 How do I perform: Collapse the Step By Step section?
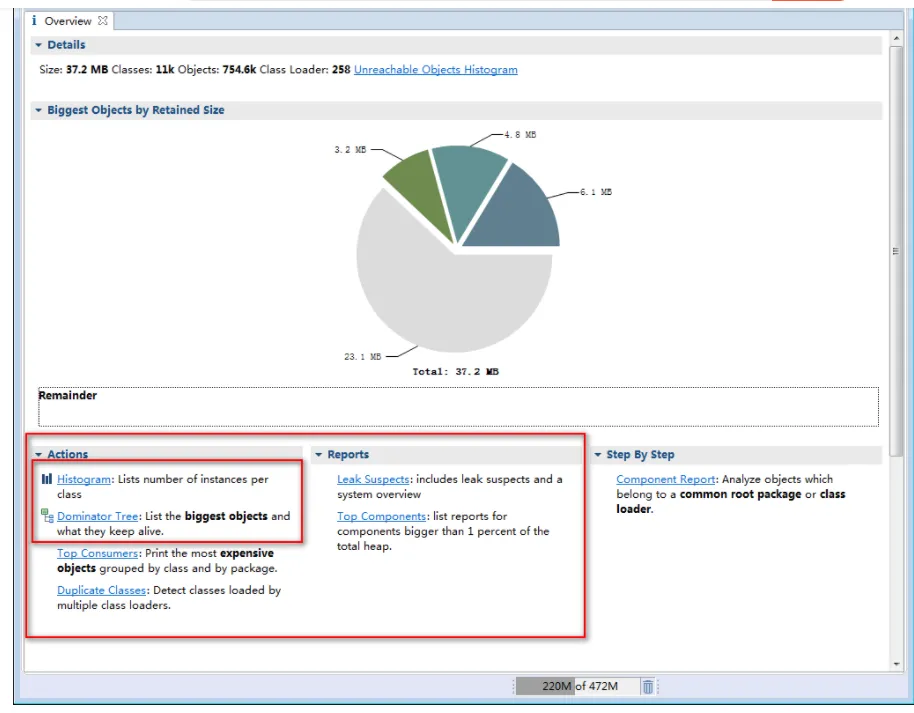click(597, 455)
